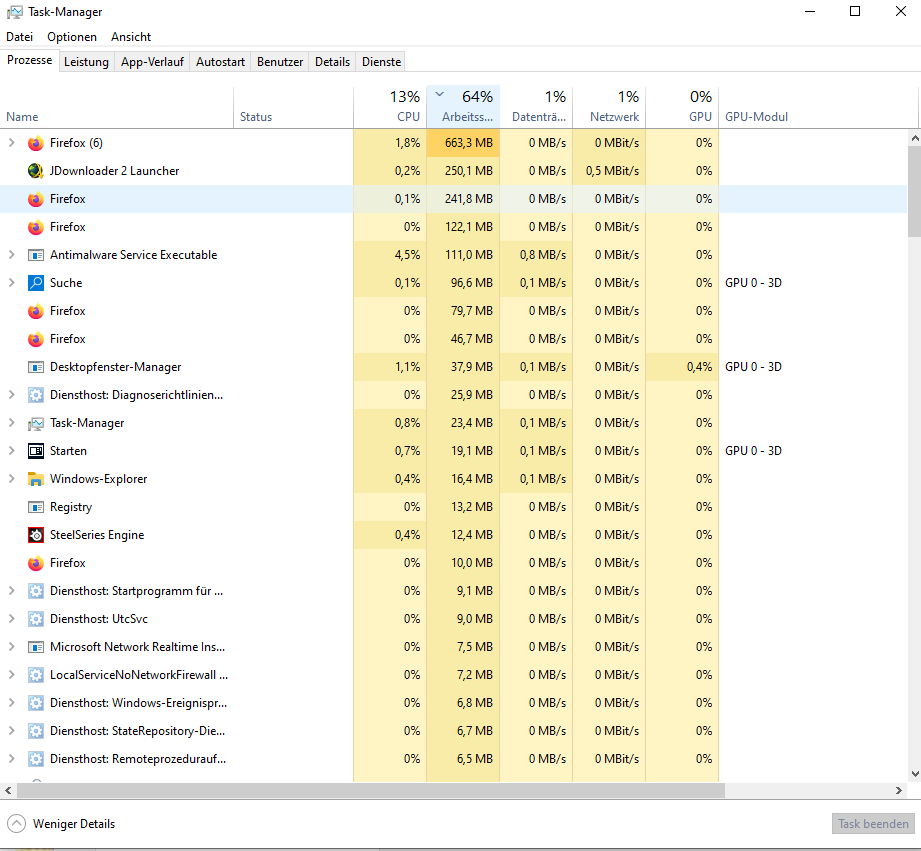Select the '0,4%' GPU cell
Image resolution: width=921 pixels, height=851 pixels.
[x=682, y=367]
